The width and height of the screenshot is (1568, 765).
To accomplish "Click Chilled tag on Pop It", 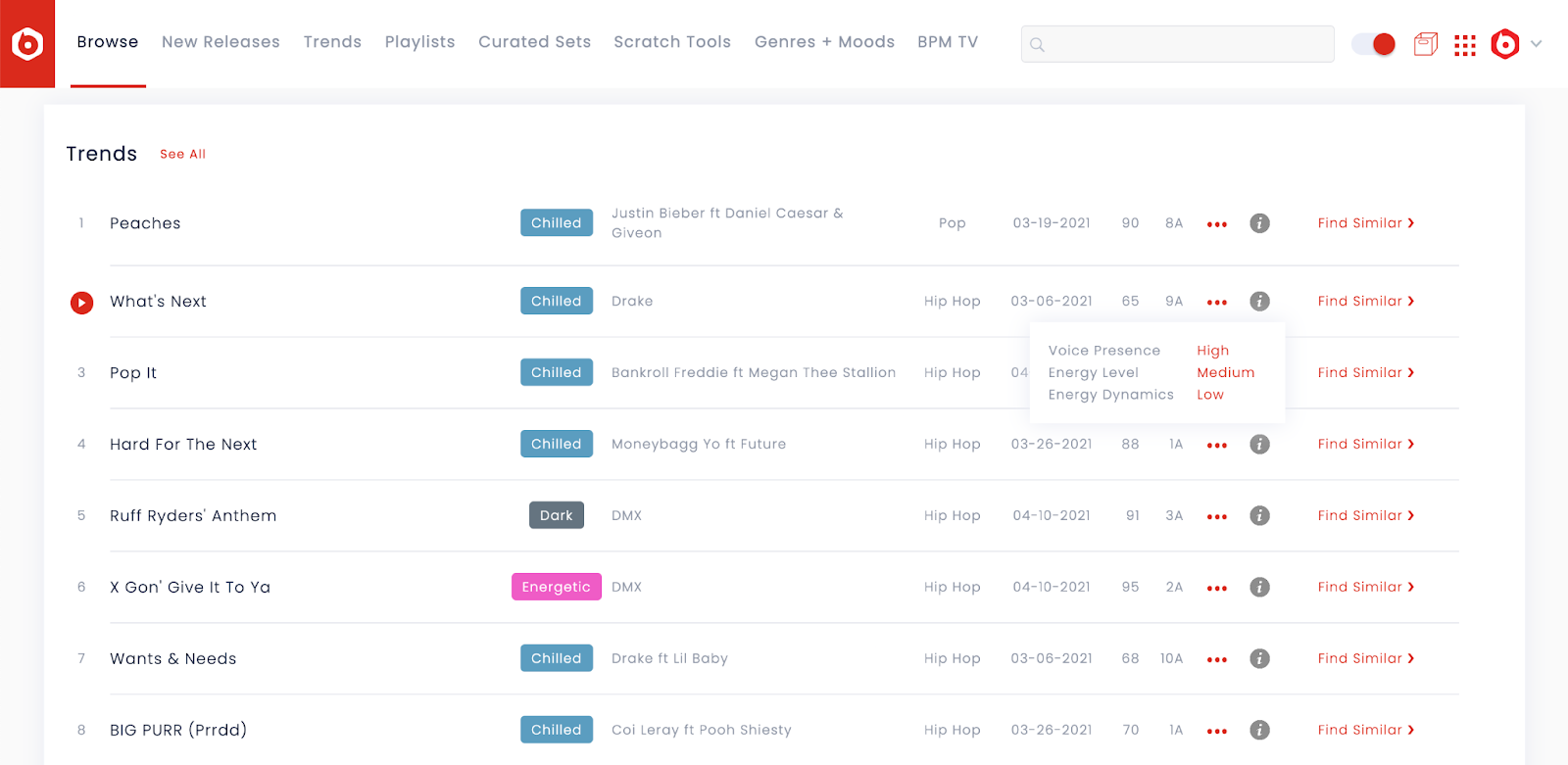I will (x=557, y=373).
